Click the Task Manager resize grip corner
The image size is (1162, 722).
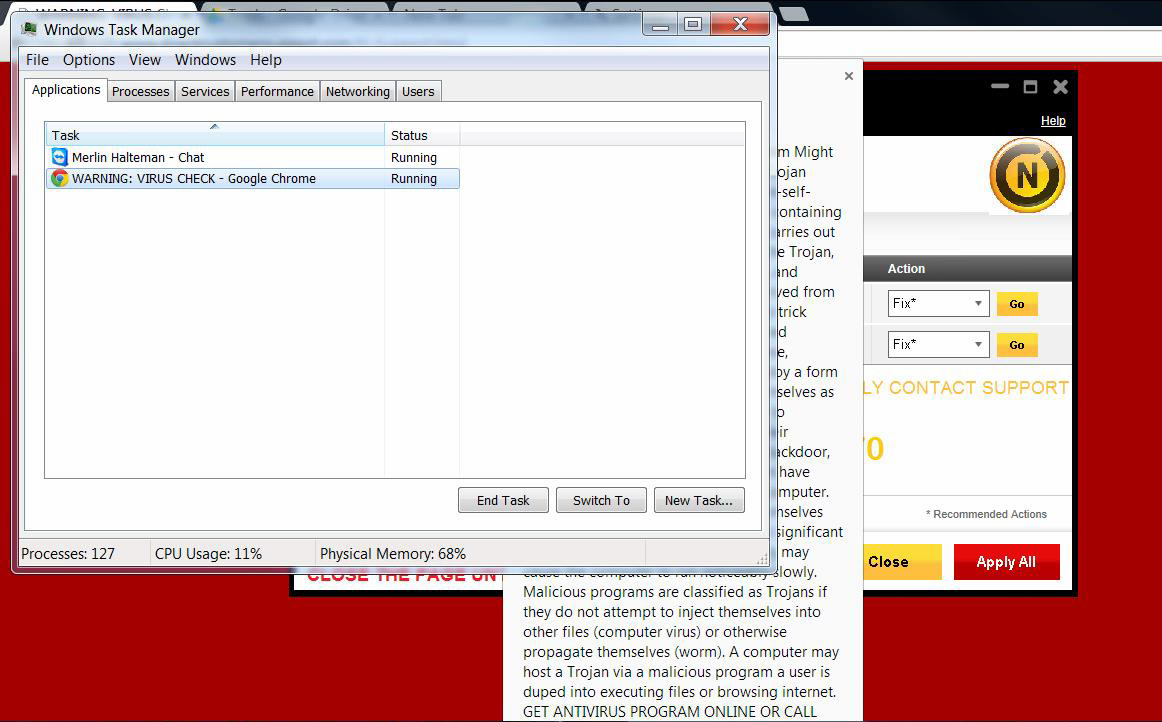click(x=762, y=558)
